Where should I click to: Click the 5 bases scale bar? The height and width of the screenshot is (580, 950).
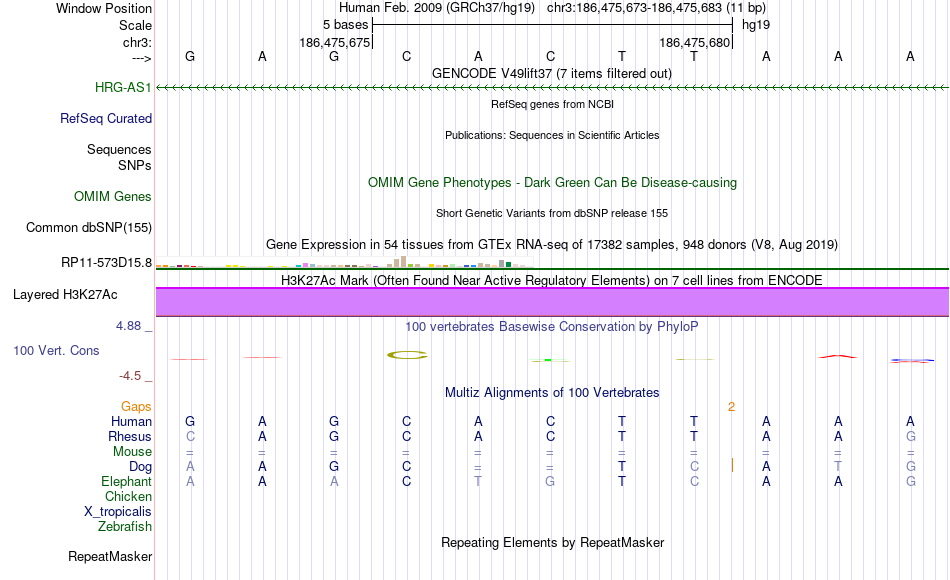pos(553,25)
